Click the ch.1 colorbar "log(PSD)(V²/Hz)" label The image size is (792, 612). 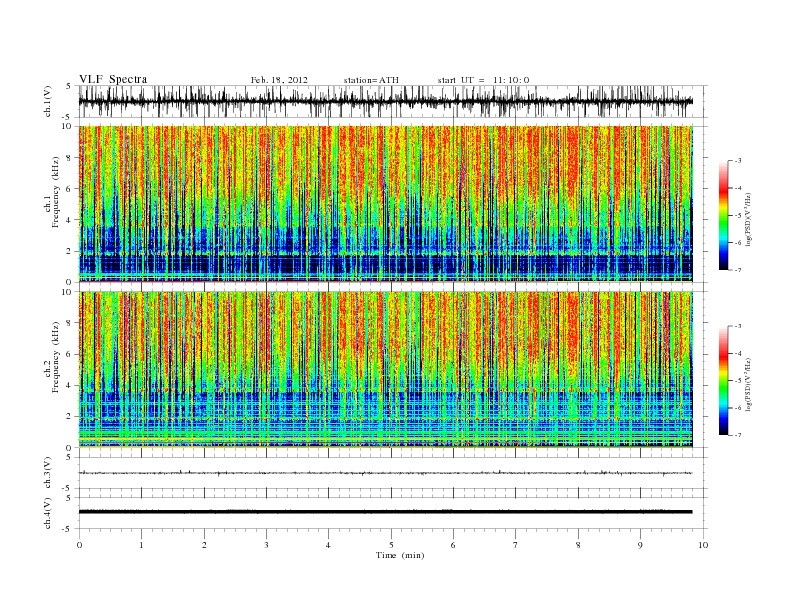tap(748, 218)
